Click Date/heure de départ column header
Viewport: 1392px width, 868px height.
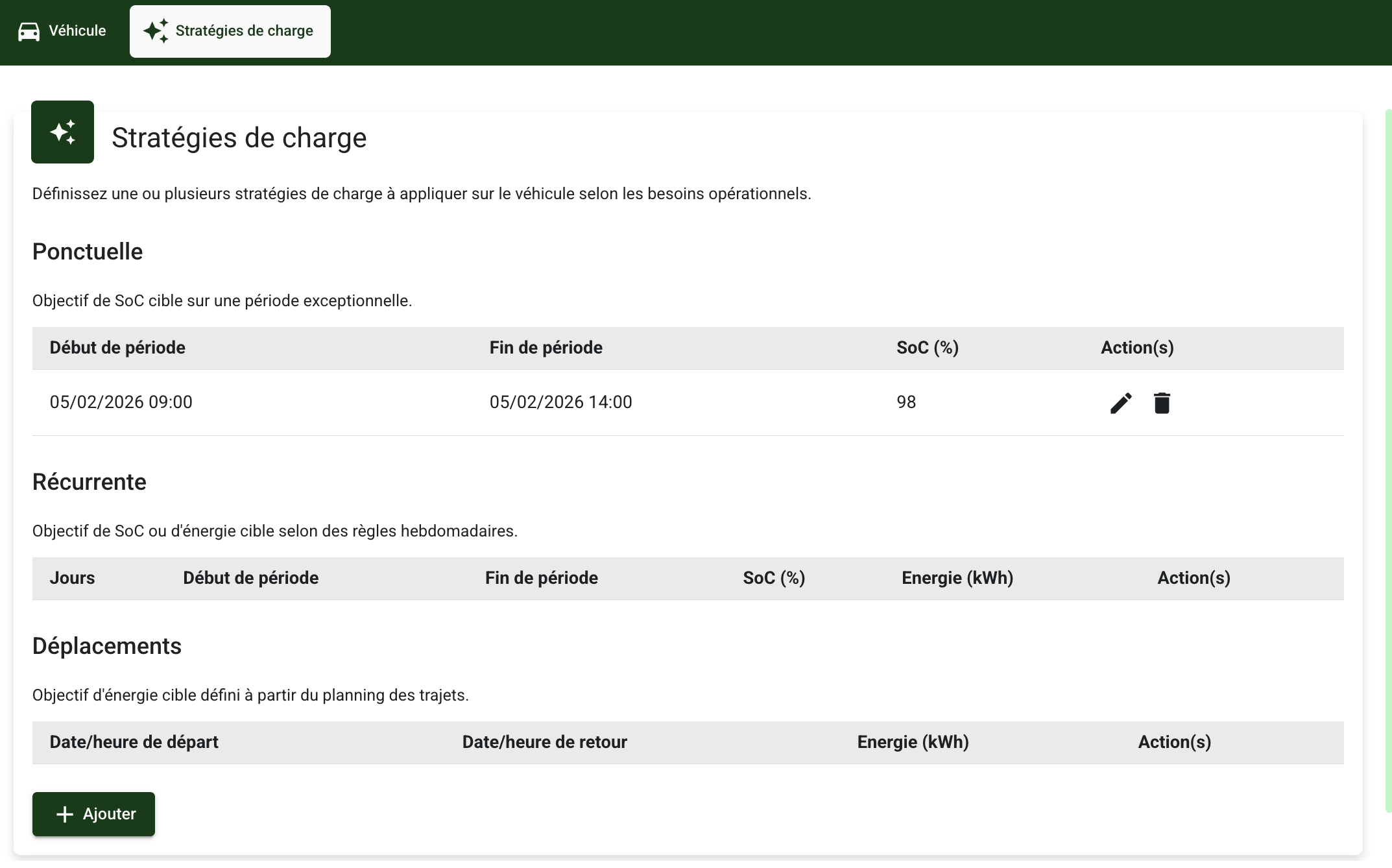point(134,742)
